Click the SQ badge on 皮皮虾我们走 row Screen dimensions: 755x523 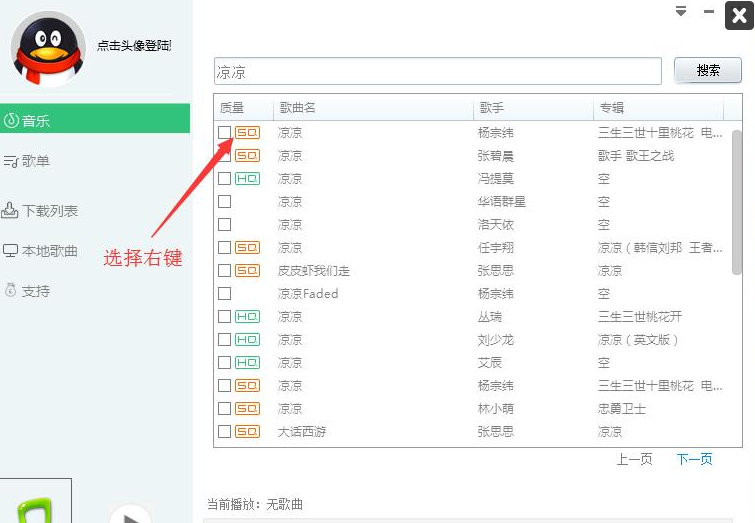click(x=247, y=271)
